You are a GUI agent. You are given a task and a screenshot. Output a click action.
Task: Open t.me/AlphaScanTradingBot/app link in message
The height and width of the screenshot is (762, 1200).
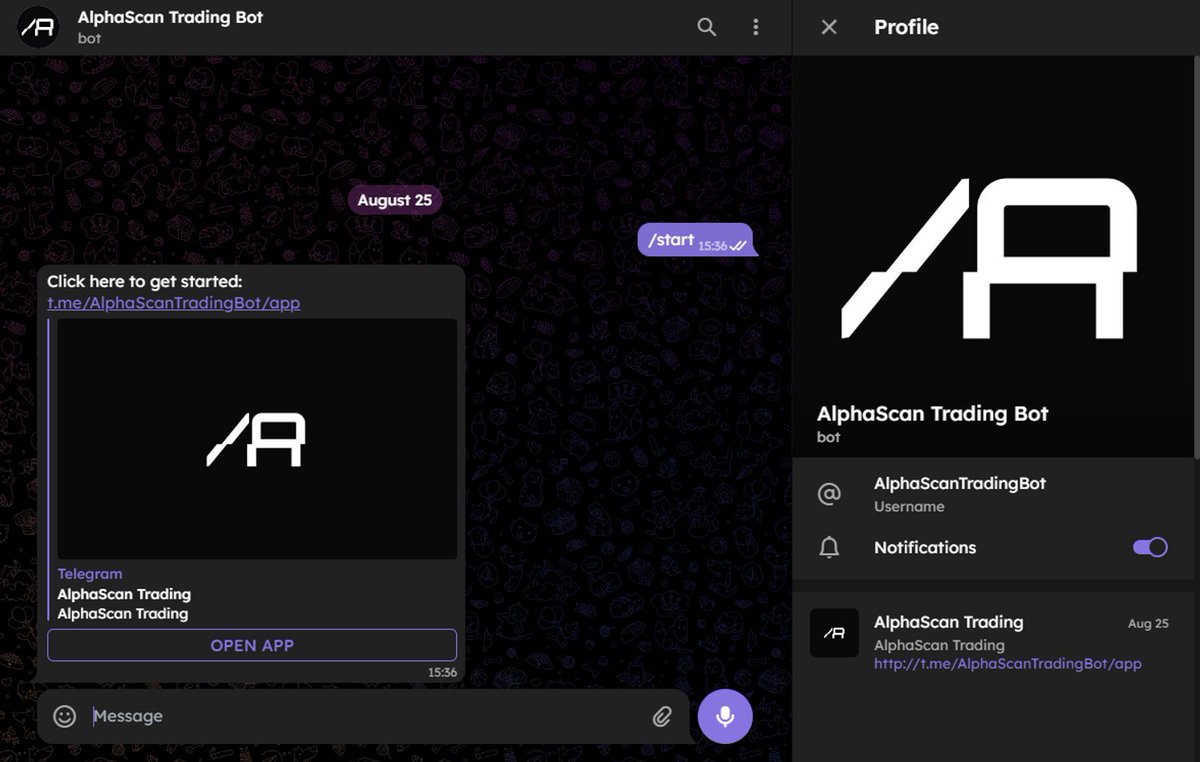coord(174,303)
